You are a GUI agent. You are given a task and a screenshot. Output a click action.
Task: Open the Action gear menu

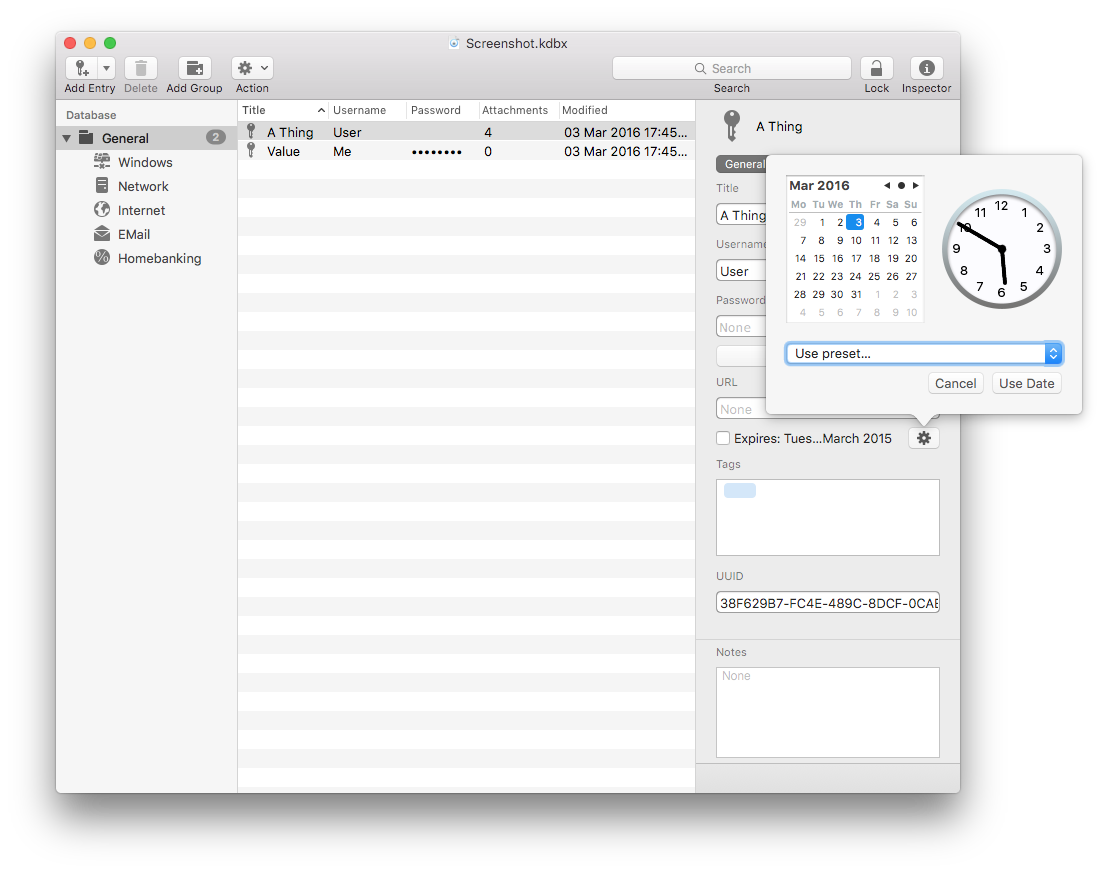252,68
